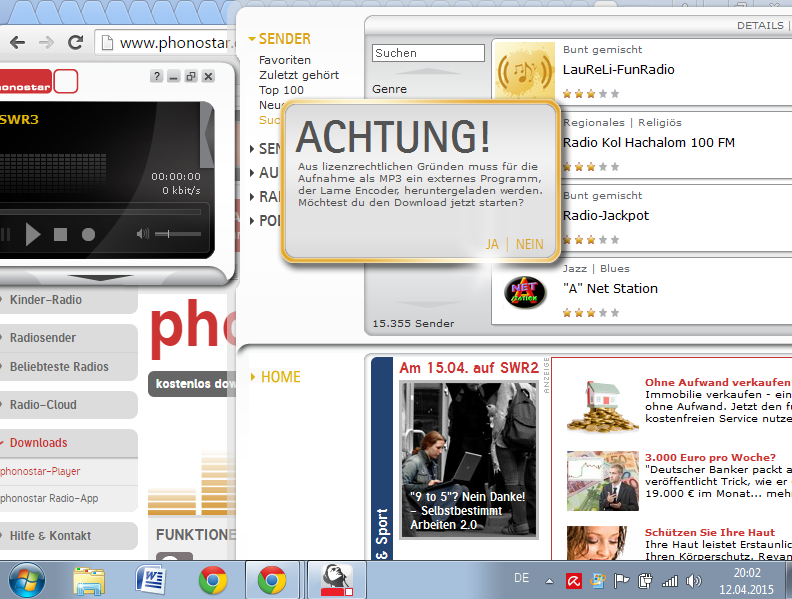The width and height of the screenshot is (792, 599).
Task: Start recording with the round record button
Action: coord(88,234)
